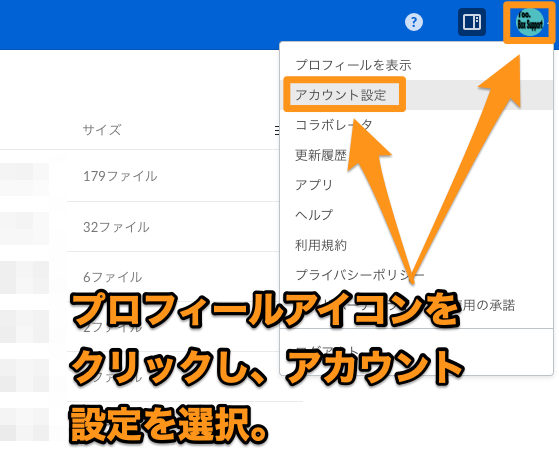The width and height of the screenshot is (559, 461).
Task: Open the help question mark icon
Action: pyautogui.click(x=414, y=22)
